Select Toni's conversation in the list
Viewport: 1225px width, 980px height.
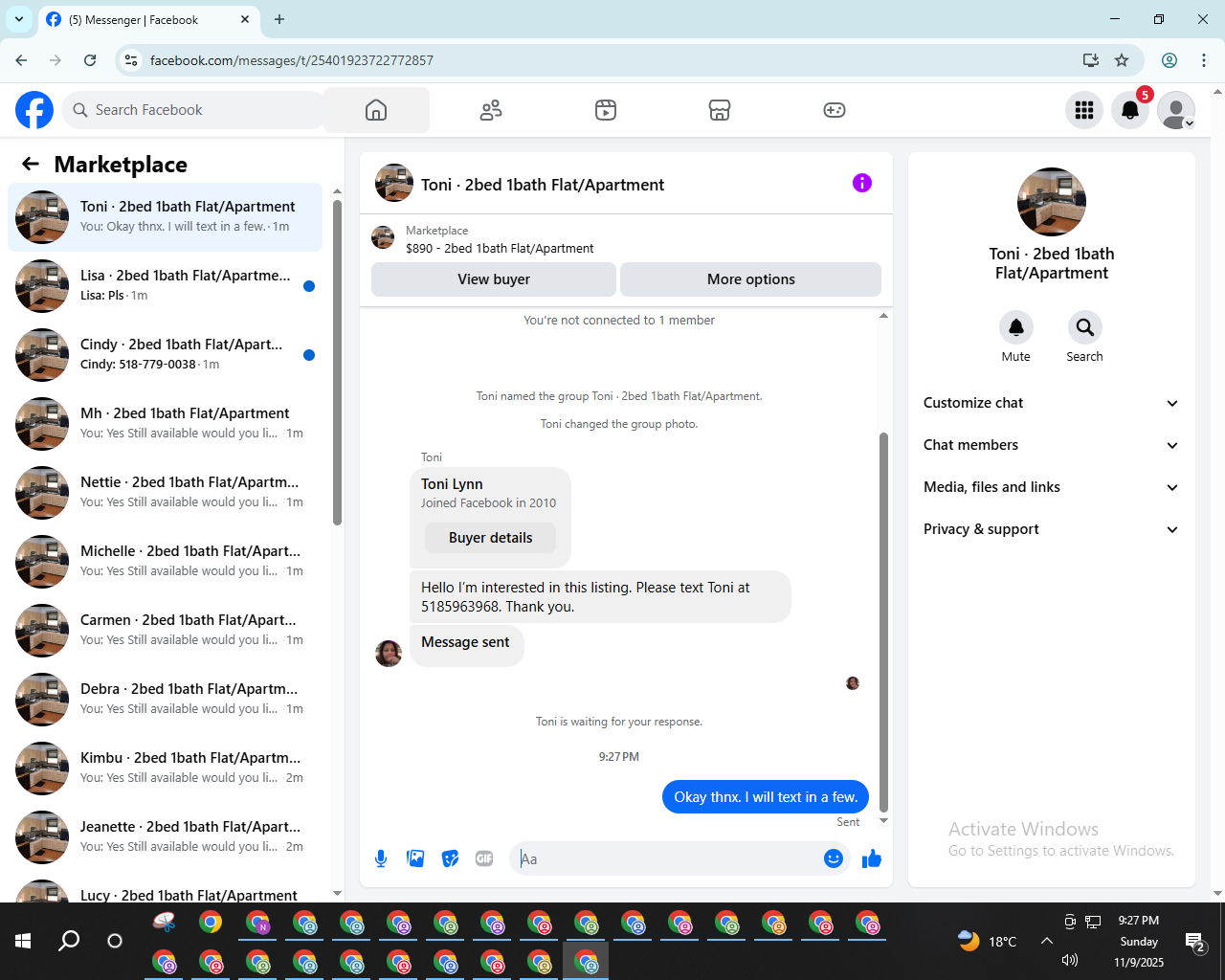coord(166,217)
